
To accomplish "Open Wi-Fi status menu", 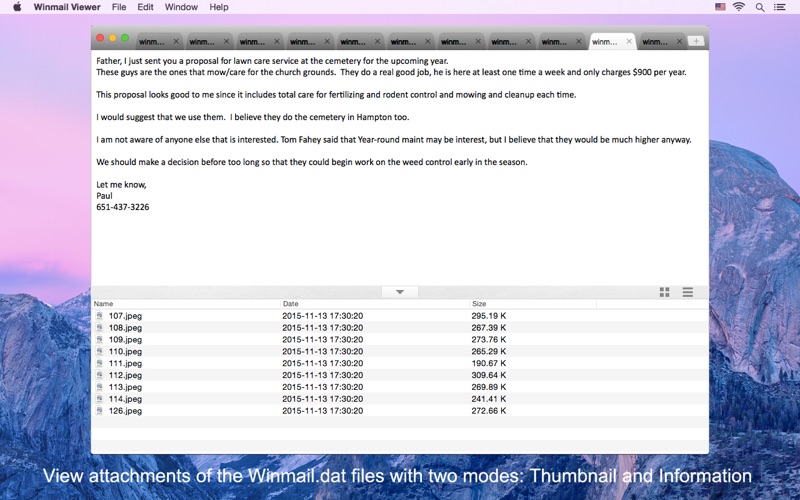I will coord(739,7).
